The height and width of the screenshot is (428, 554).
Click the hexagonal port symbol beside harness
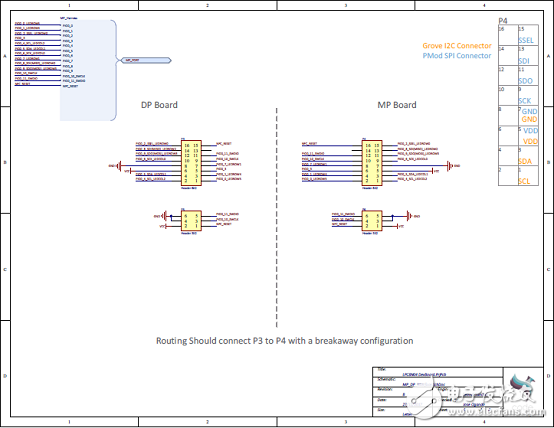pos(146,60)
